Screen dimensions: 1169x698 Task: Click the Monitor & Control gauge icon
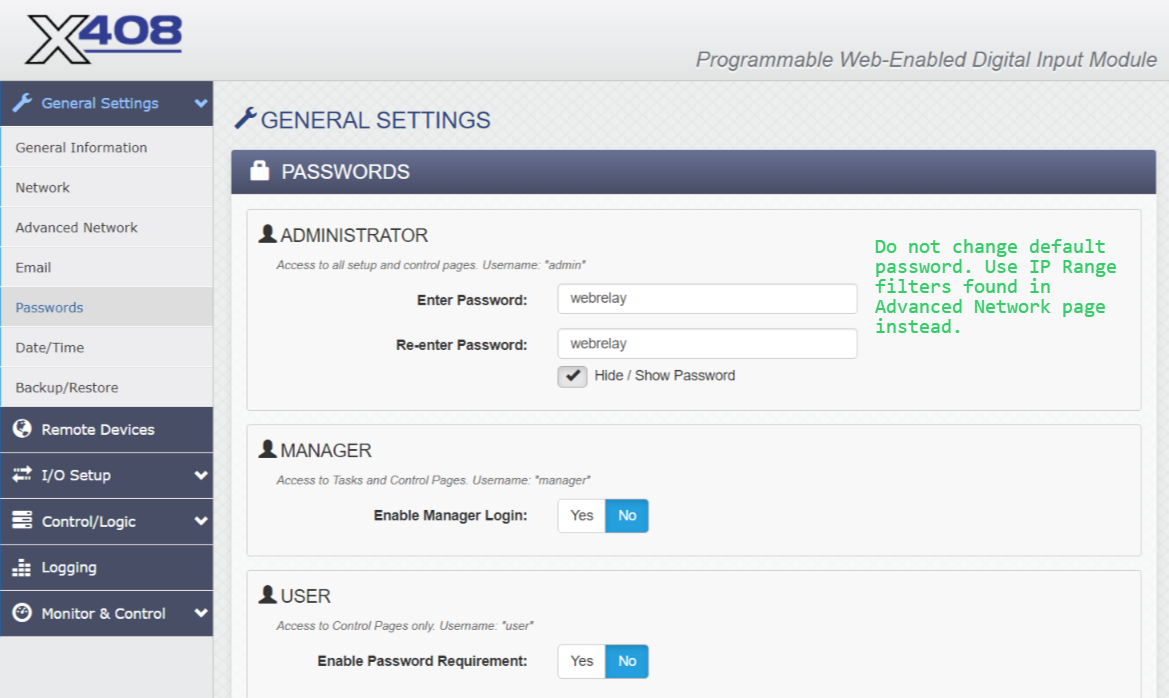pyautogui.click(x=22, y=613)
